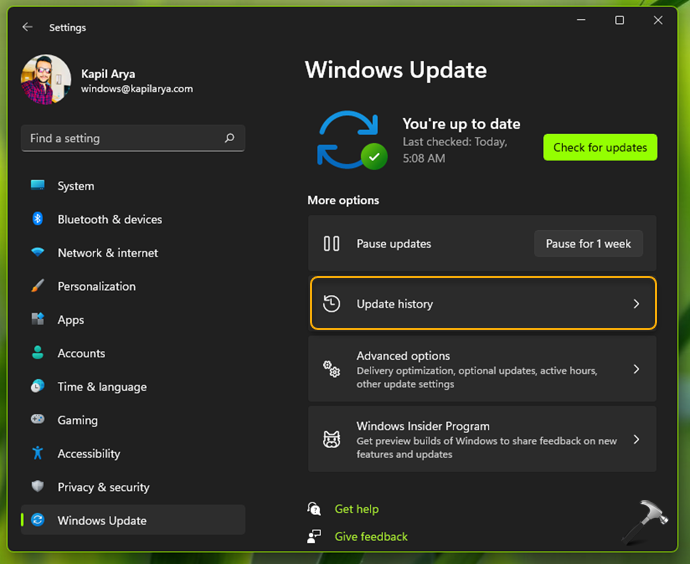
Task: Click the Gaming controller icon
Action: pyautogui.click(x=38, y=420)
